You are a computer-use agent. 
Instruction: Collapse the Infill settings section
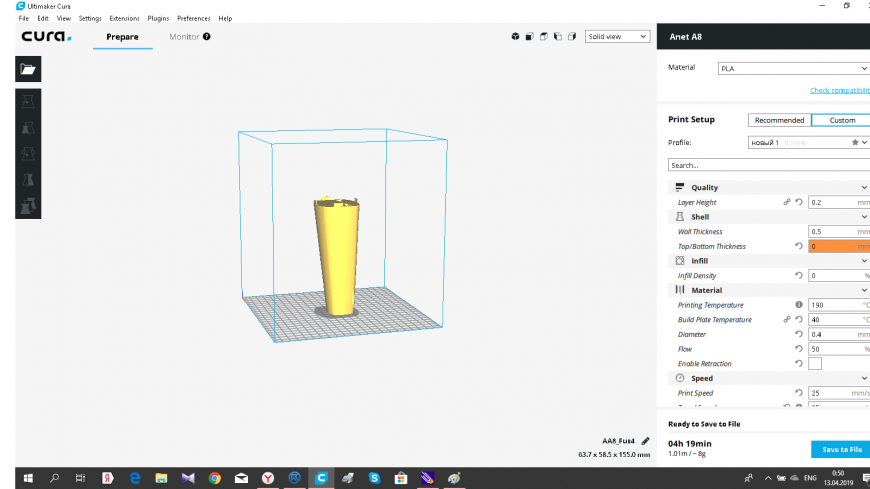(769, 261)
